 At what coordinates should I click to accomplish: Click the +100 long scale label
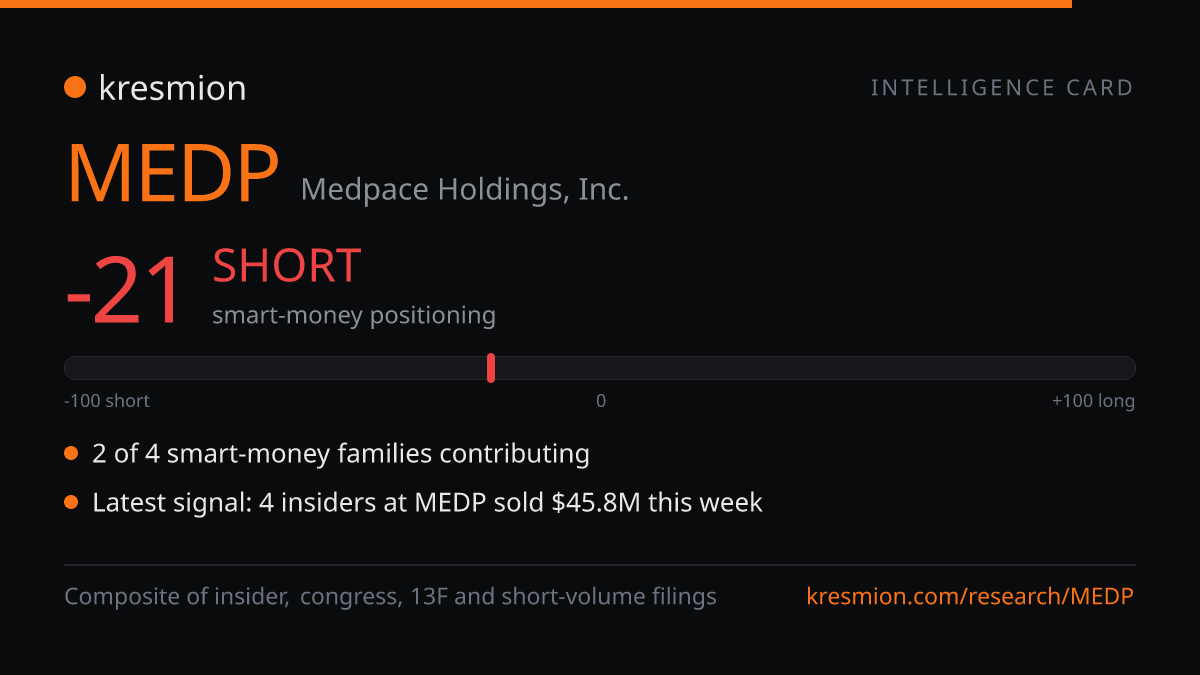1093,401
